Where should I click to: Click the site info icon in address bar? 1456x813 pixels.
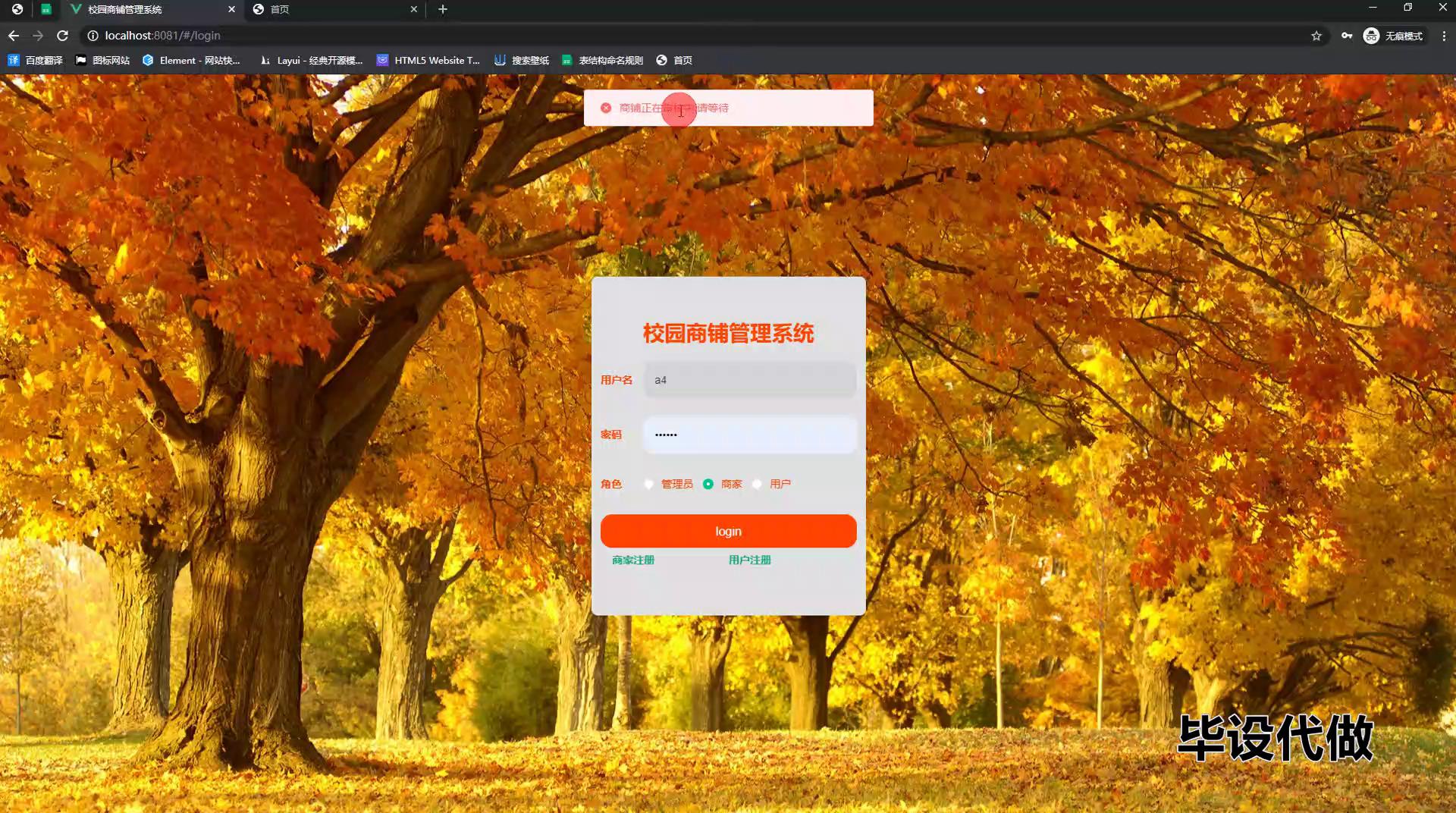click(93, 36)
